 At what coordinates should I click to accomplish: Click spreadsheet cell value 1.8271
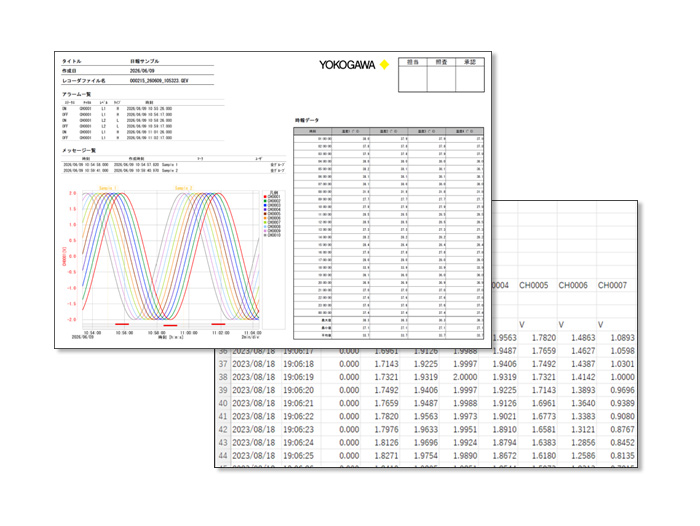(386, 456)
